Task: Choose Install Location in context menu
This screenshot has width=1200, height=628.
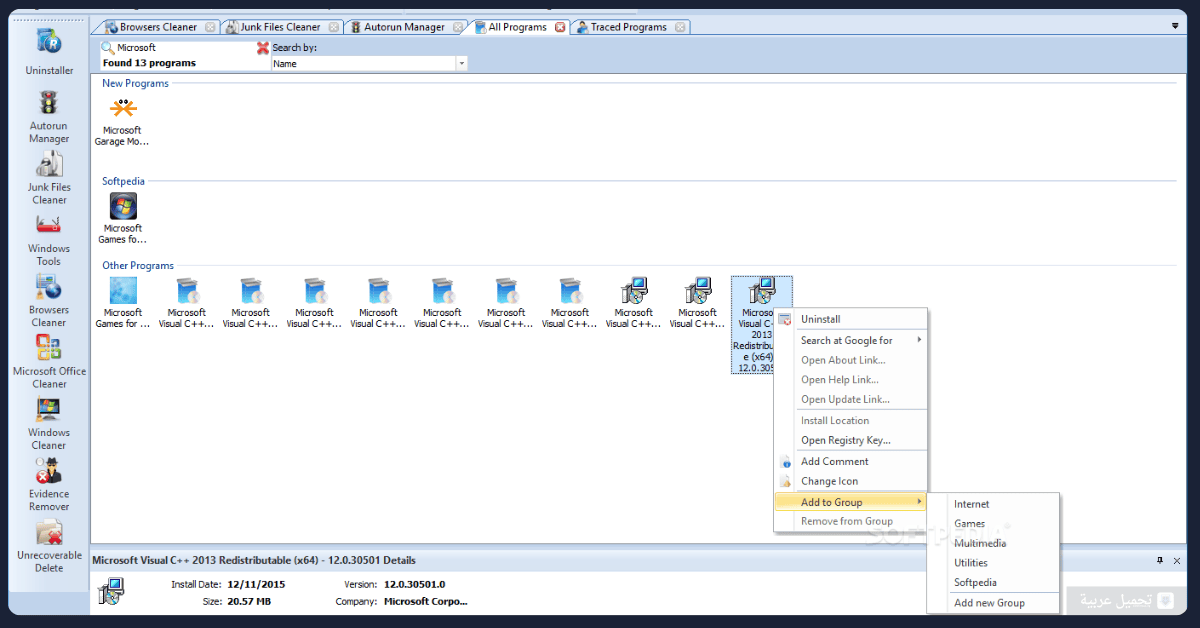Action: (851, 420)
